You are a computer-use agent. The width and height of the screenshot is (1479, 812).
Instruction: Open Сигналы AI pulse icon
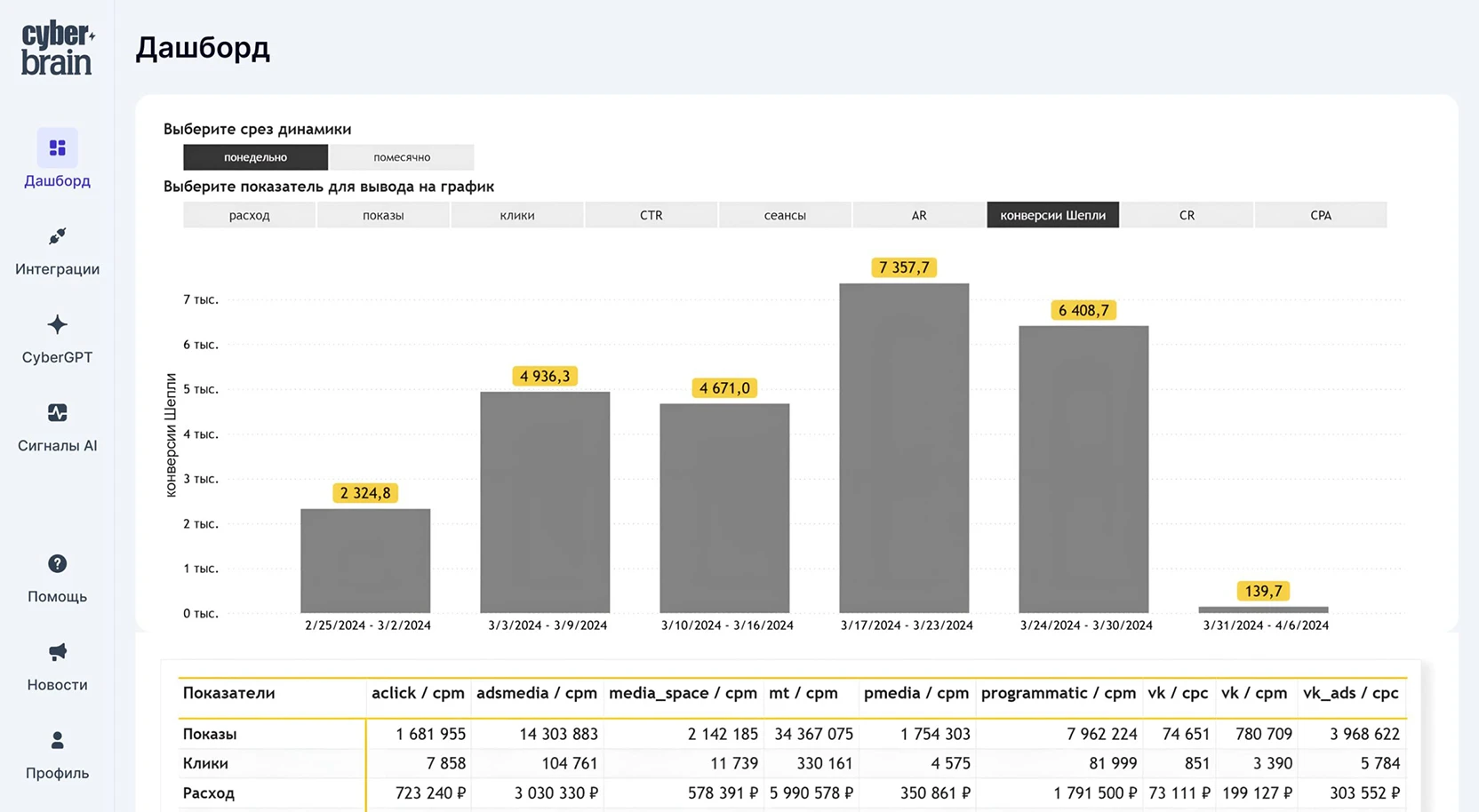[x=57, y=413]
